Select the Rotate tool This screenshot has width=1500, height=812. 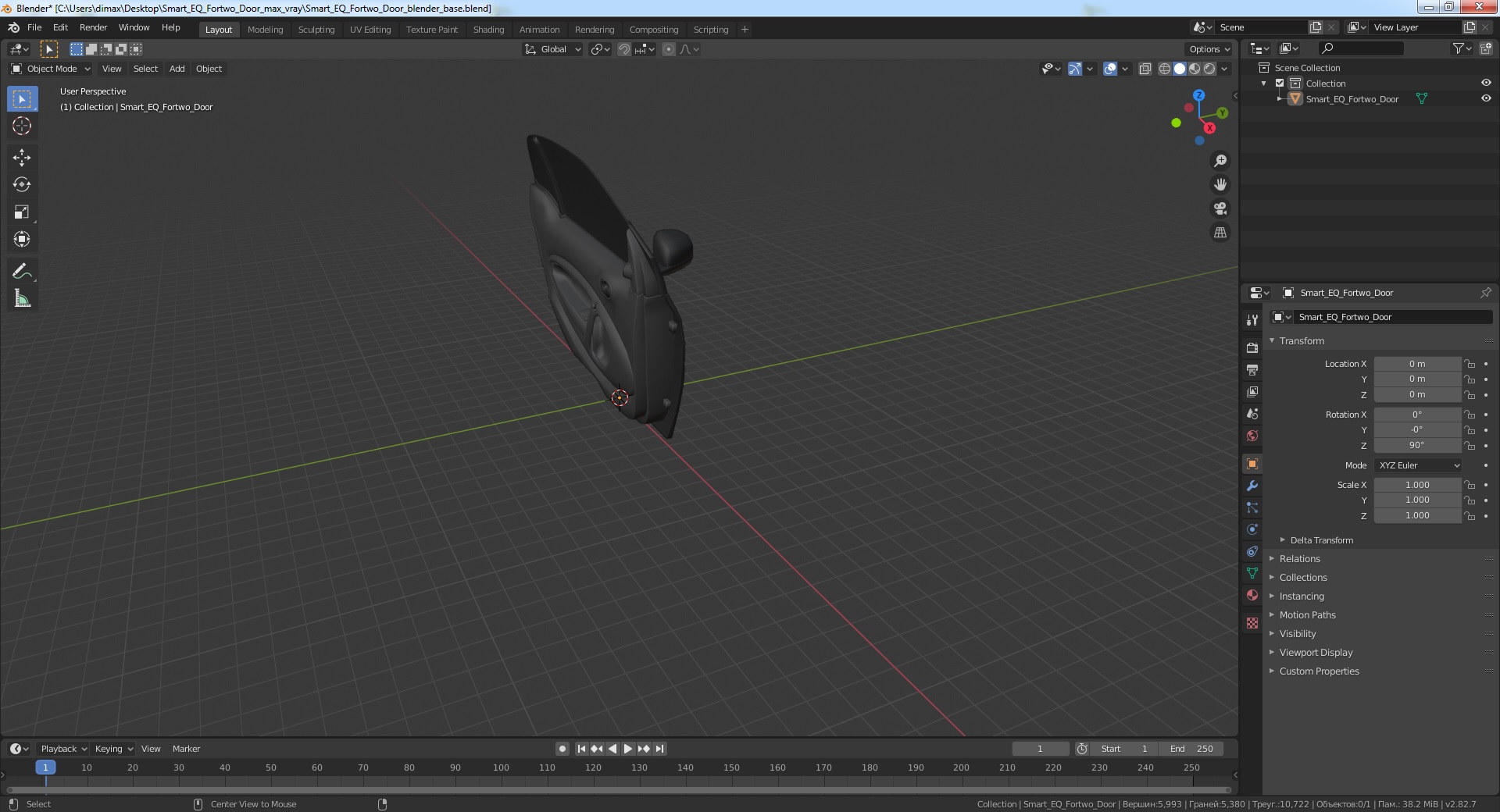[x=22, y=185]
